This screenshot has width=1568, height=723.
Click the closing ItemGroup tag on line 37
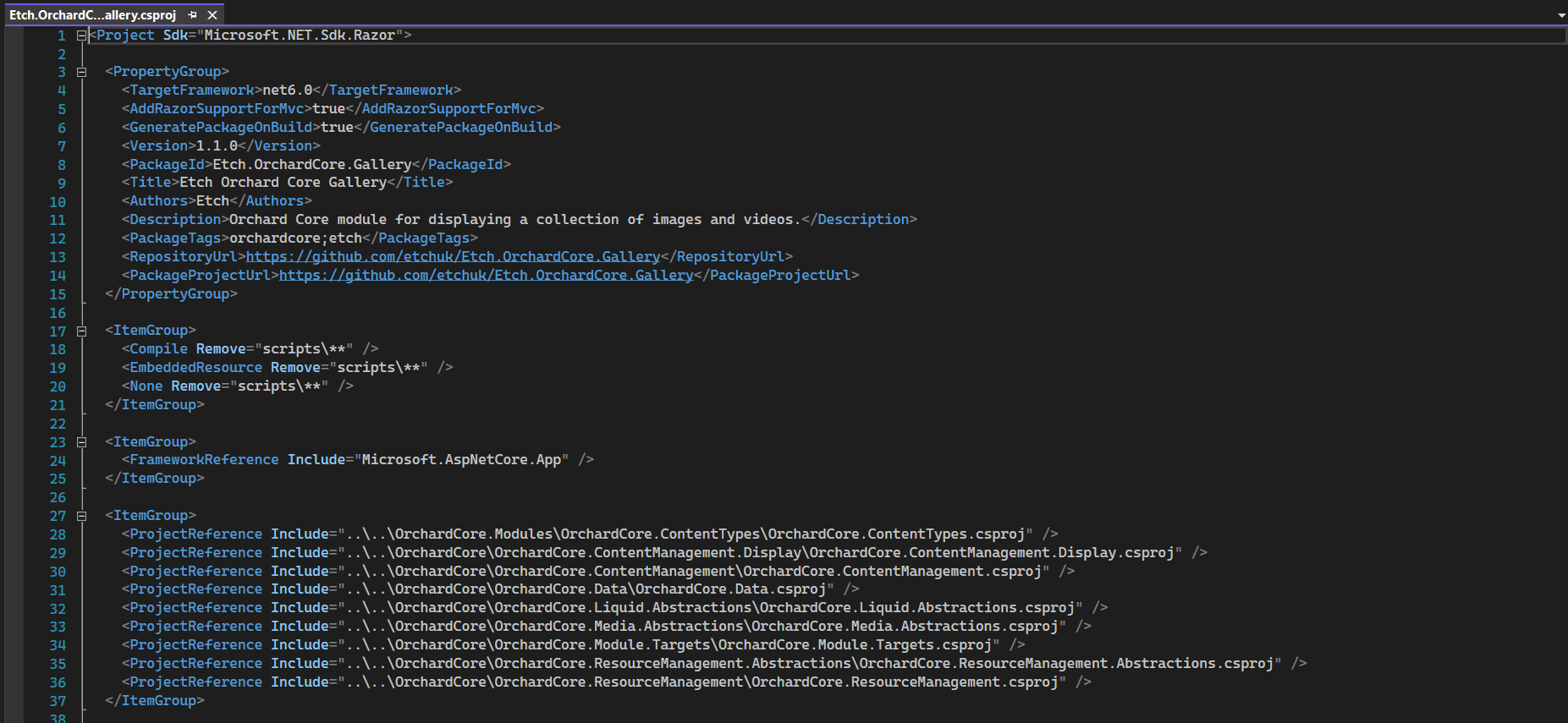pos(155,701)
